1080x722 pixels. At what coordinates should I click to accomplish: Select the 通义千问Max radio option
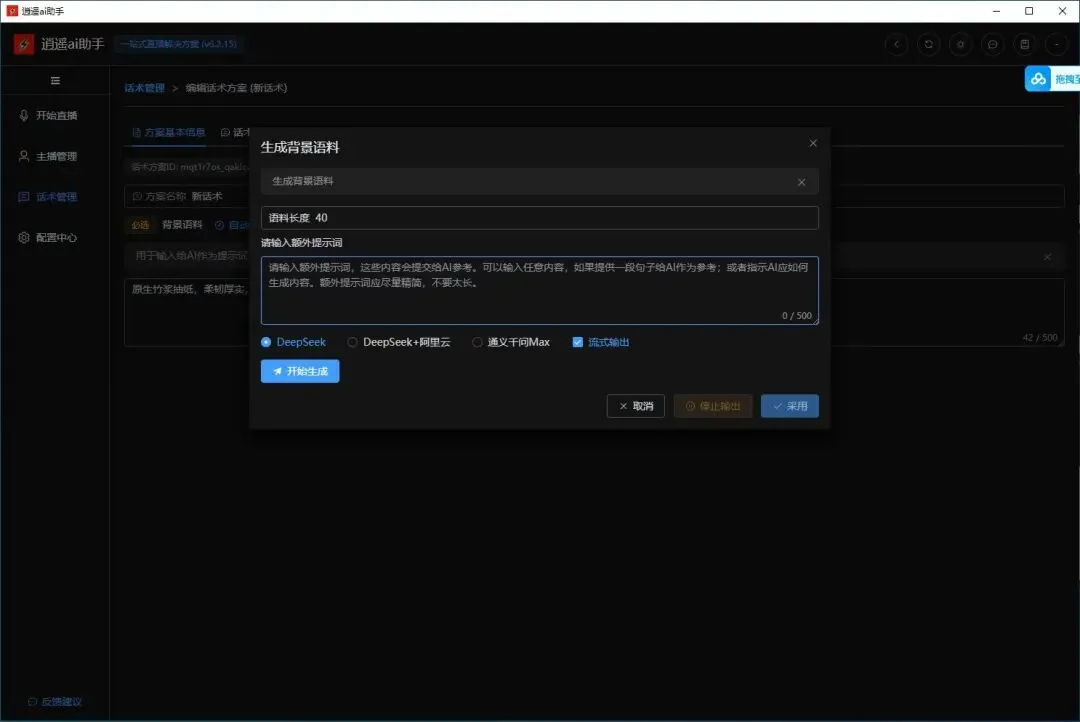coord(511,342)
